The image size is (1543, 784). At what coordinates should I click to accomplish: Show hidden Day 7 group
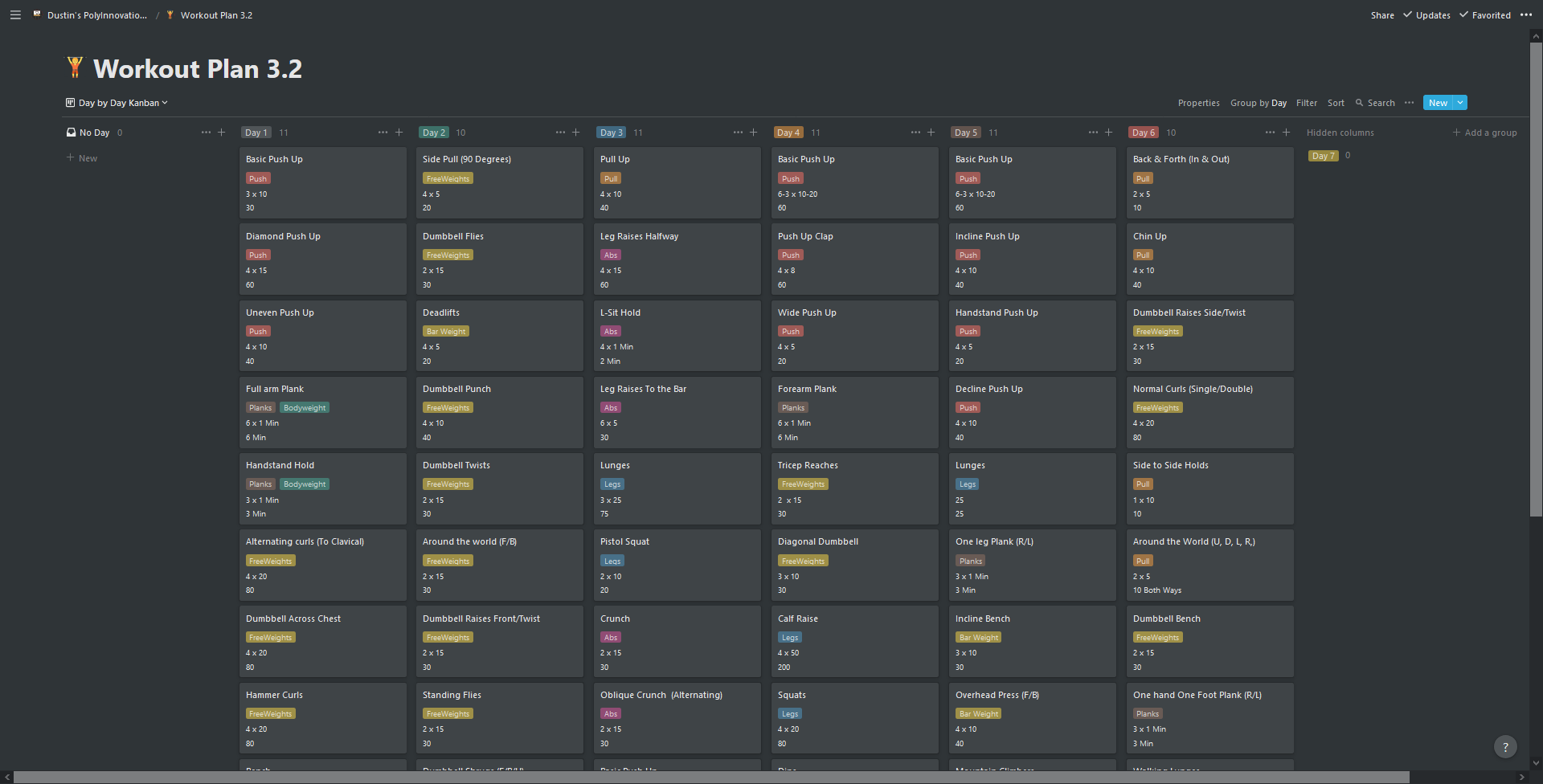click(x=1323, y=156)
